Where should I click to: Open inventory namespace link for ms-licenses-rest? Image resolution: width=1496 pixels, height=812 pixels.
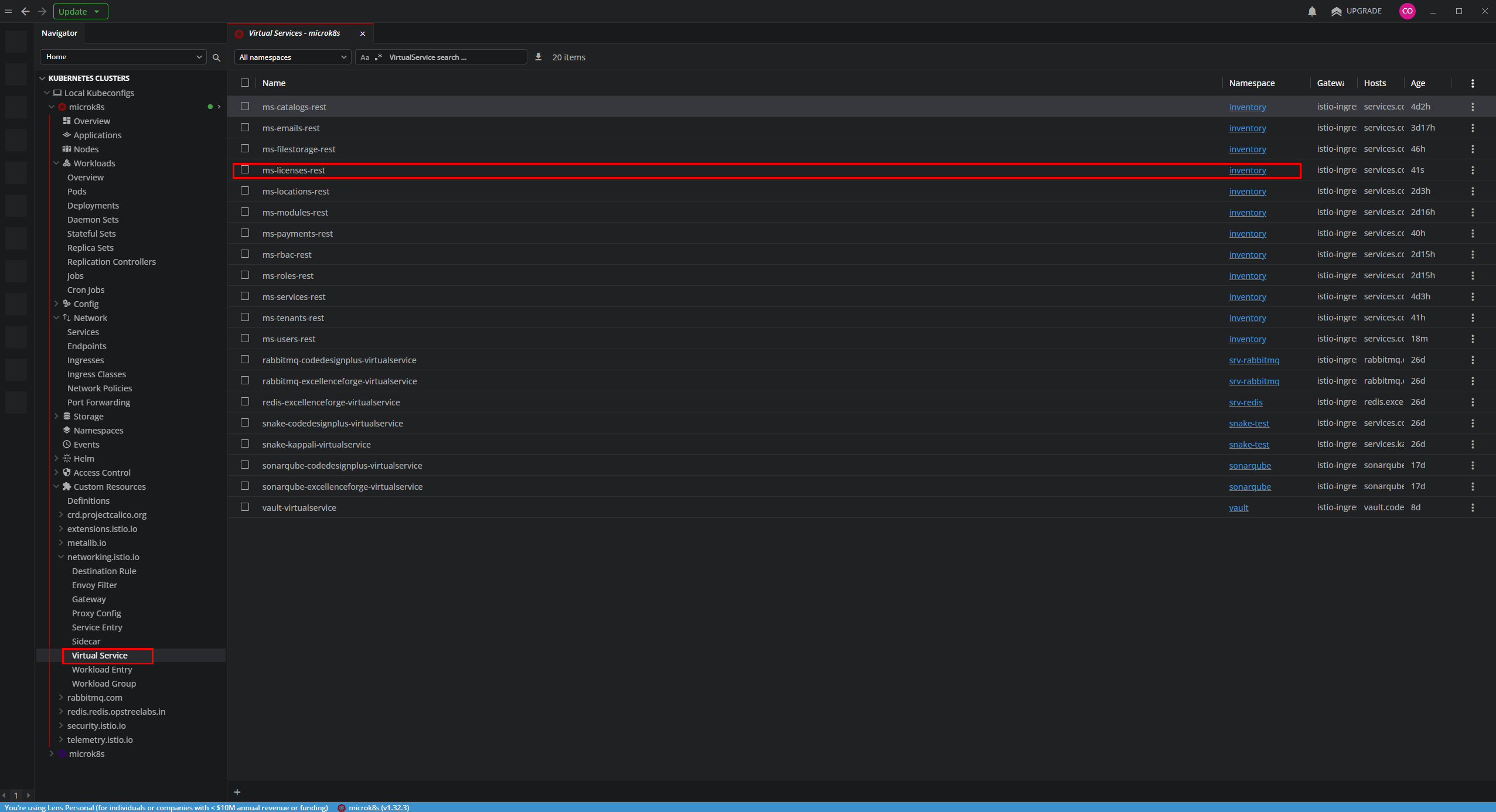[1248, 170]
